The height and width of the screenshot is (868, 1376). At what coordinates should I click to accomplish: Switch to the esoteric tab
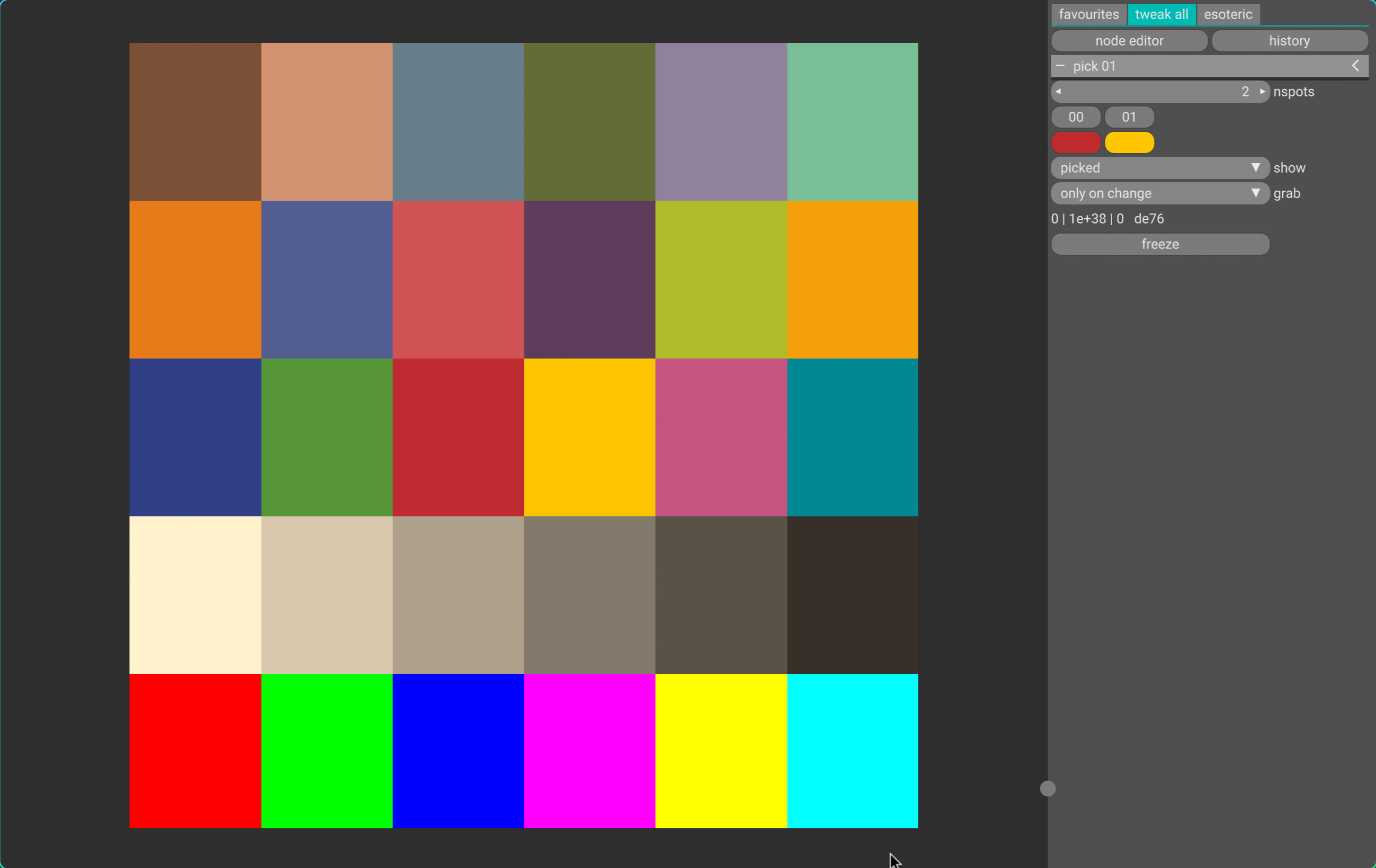point(1229,14)
